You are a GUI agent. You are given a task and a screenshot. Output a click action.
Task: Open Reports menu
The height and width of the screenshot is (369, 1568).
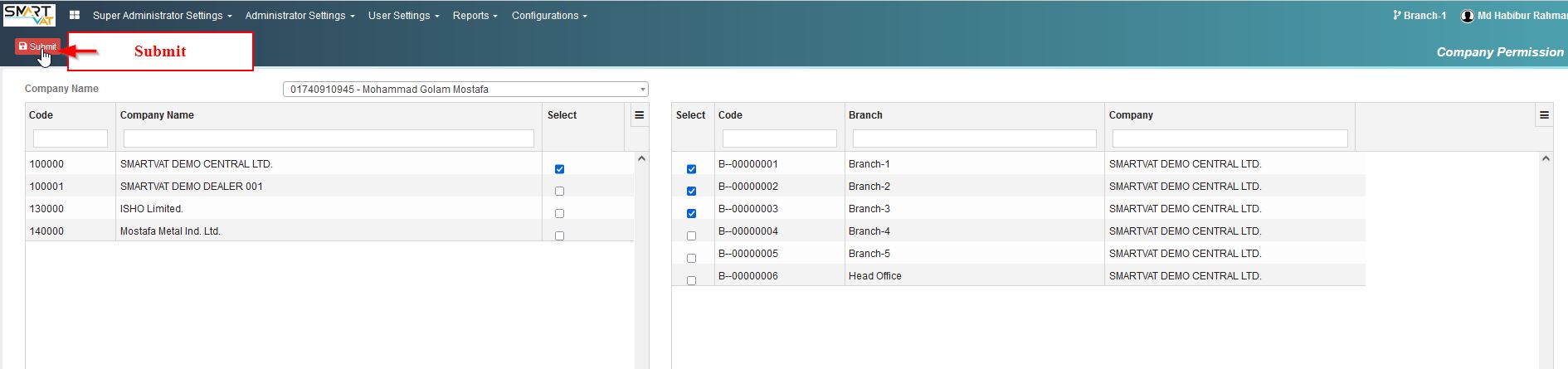point(475,16)
